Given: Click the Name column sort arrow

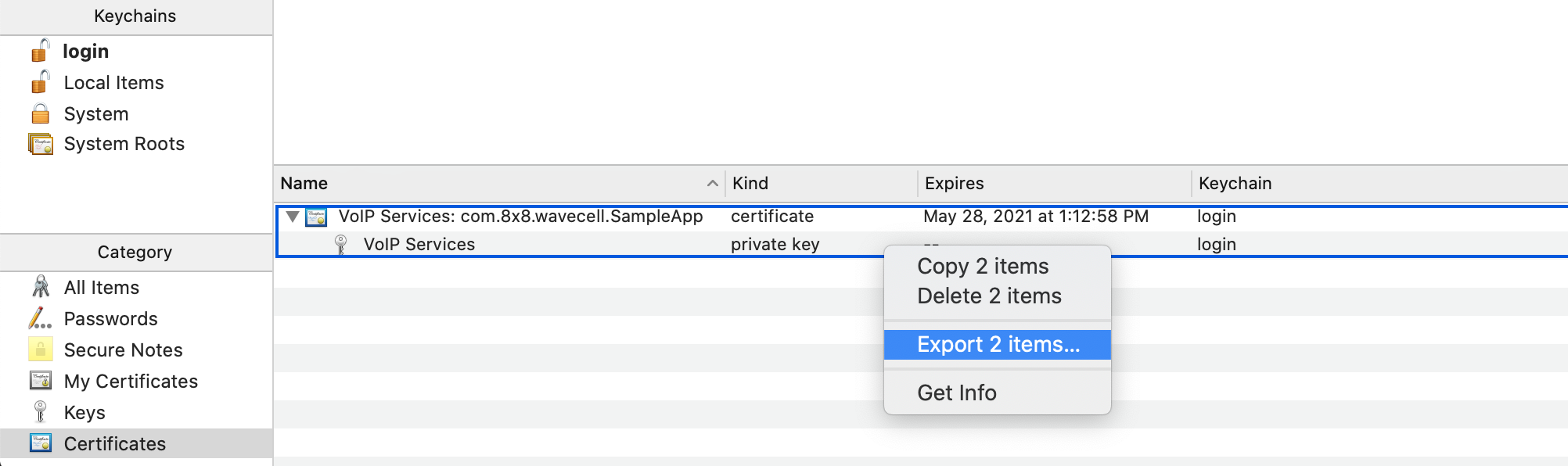Looking at the screenshot, I should click(x=712, y=183).
